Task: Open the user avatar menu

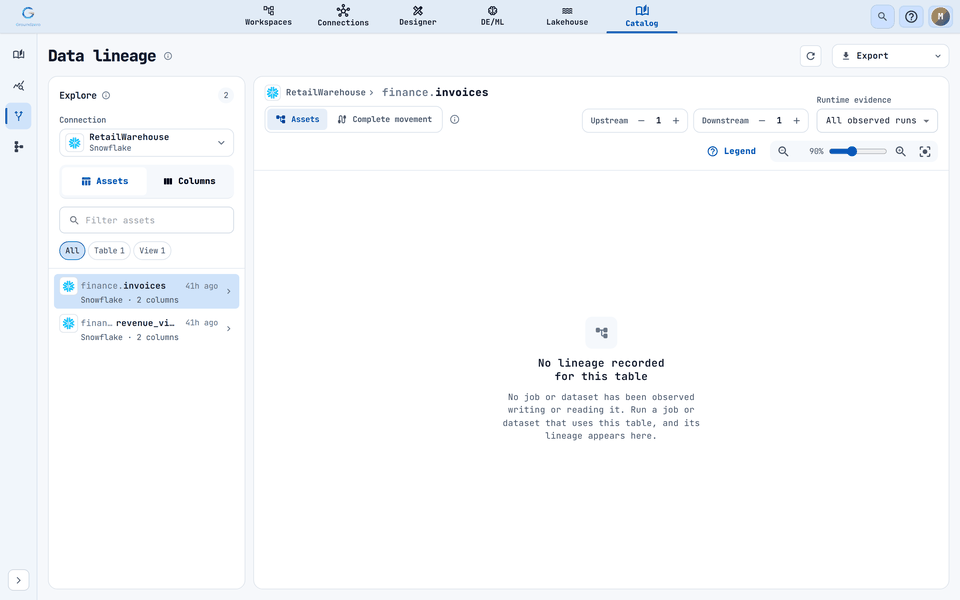Action: 940,17
